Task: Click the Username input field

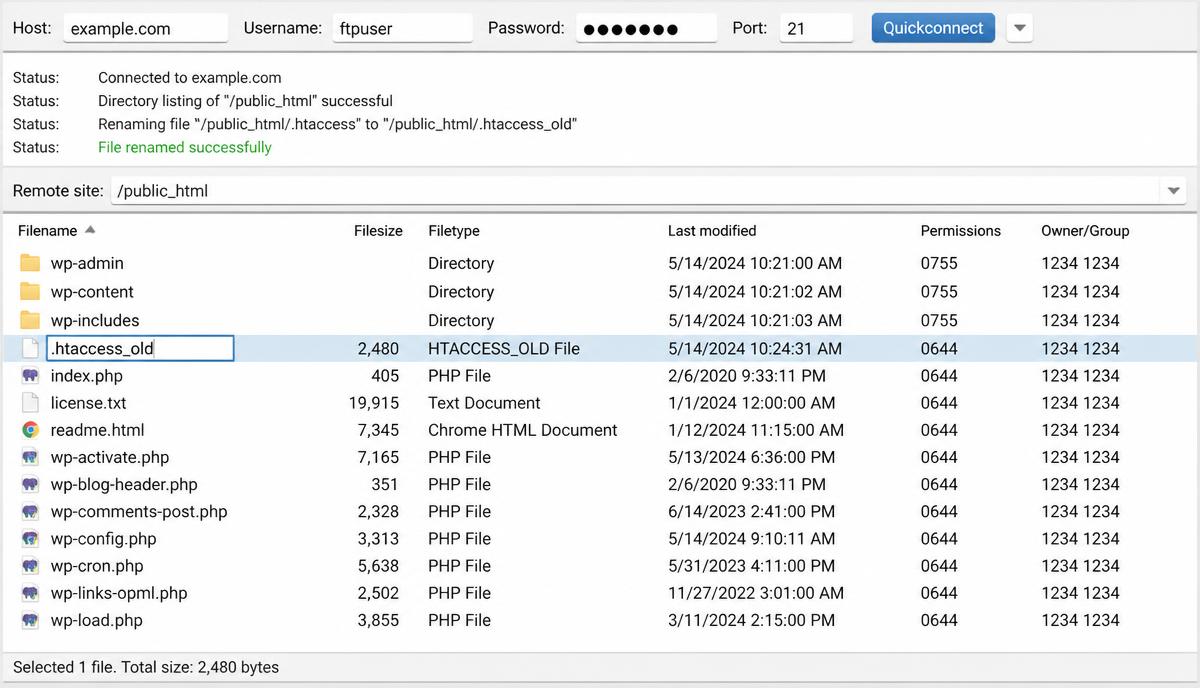Action: (402, 28)
